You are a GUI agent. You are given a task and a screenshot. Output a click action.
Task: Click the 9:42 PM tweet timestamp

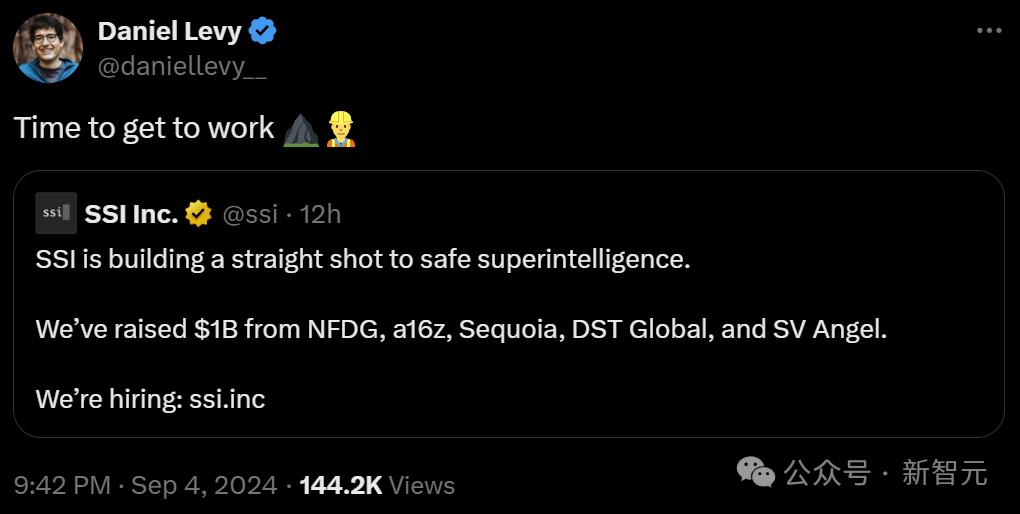[x=62, y=485]
